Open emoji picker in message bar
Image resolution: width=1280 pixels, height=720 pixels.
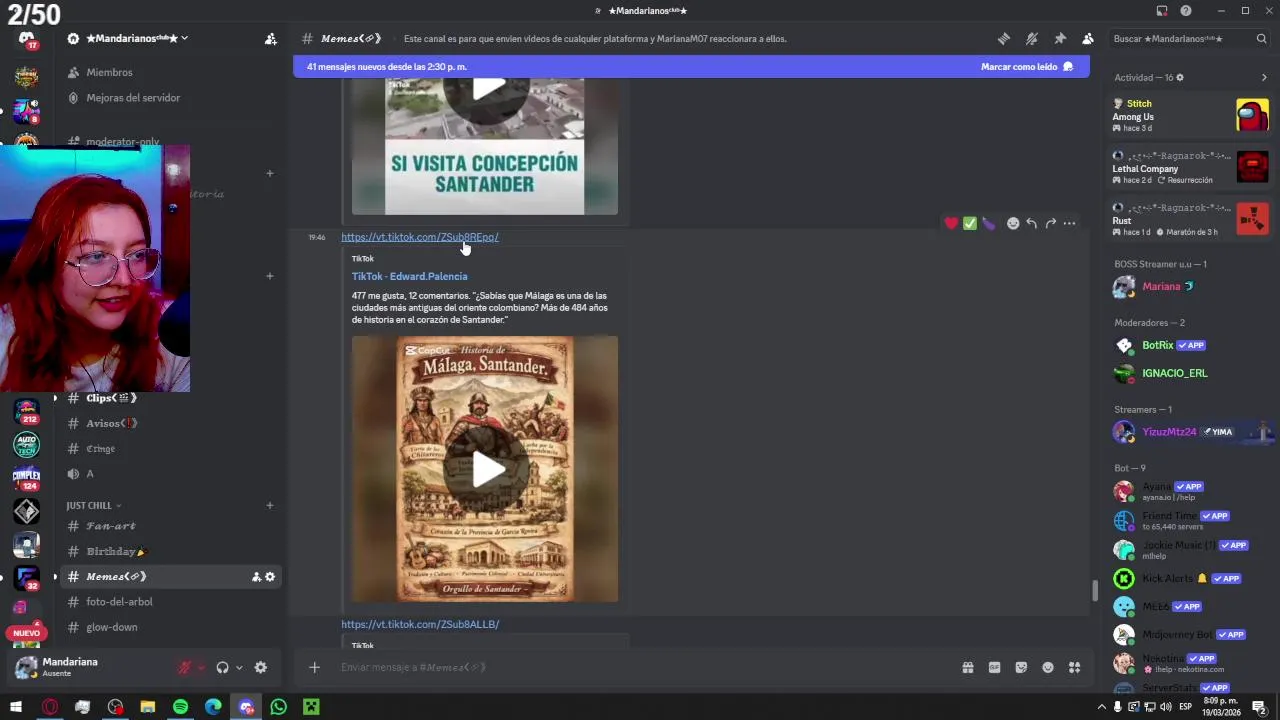pos(1048,667)
